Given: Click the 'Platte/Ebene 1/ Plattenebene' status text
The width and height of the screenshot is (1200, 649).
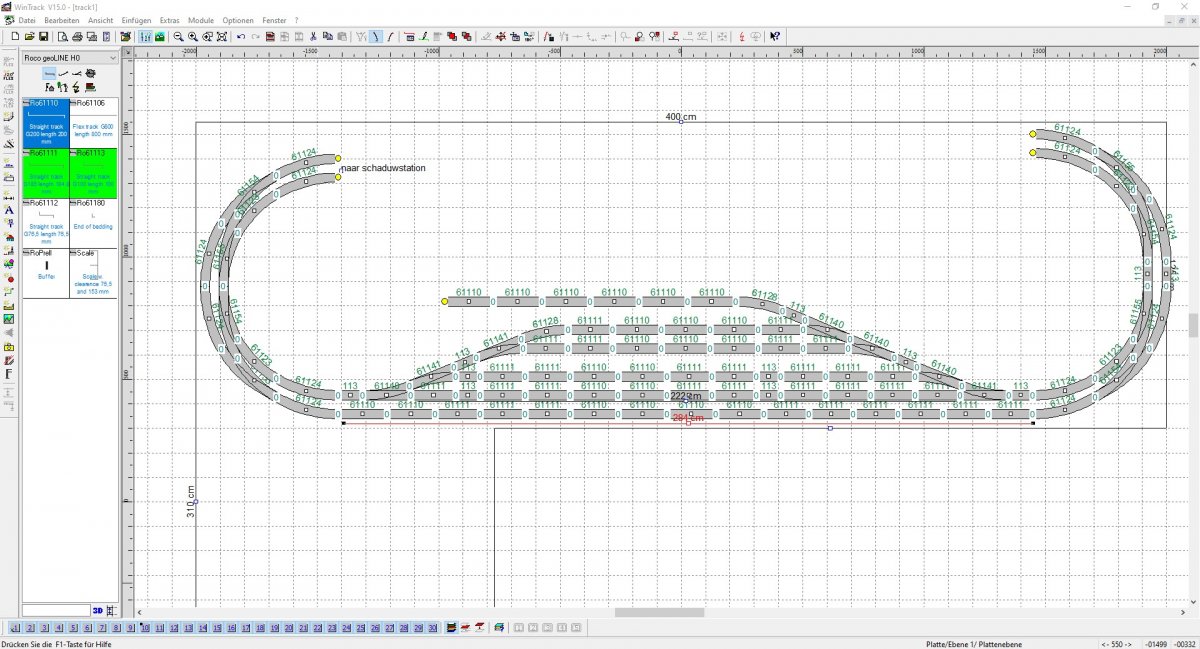Looking at the screenshot, I should [x=975, y=643].
